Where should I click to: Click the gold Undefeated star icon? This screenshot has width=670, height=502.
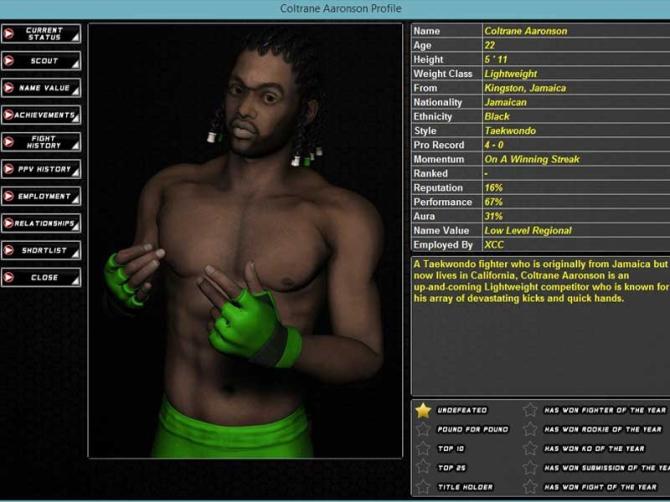coord(423,410)
